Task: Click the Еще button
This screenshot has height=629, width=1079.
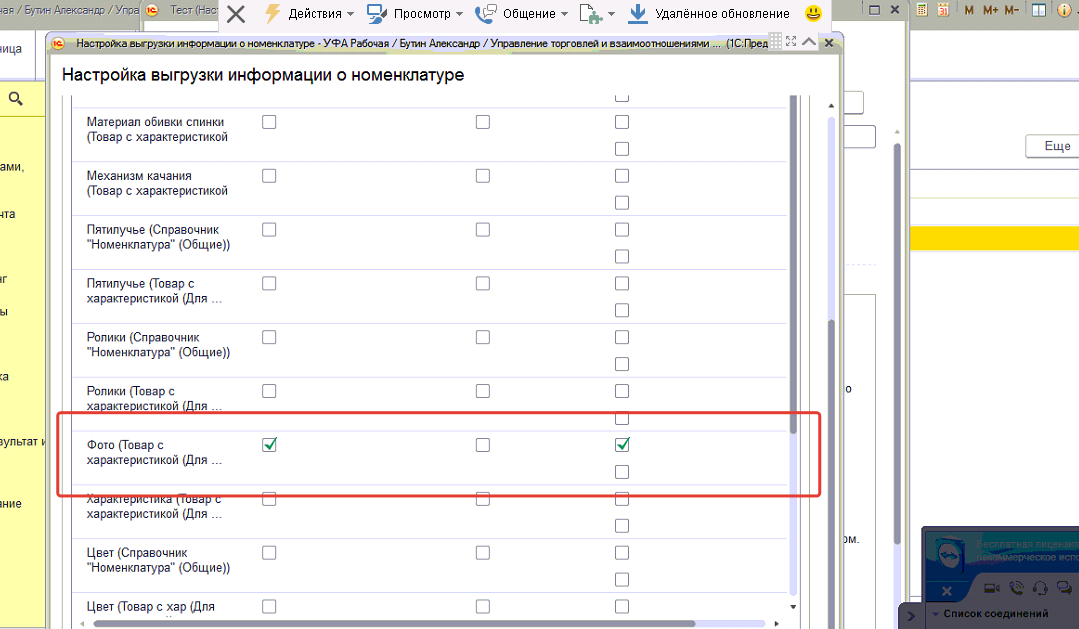Action: coord(1056,146)
